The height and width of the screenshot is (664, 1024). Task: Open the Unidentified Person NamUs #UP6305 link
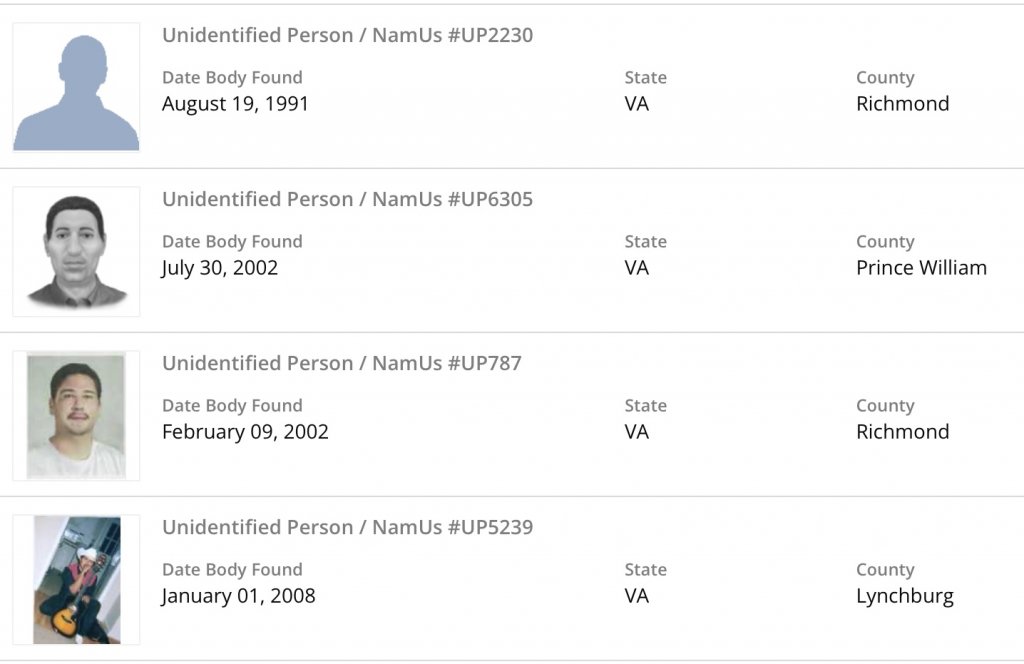[x=347, y=199]
